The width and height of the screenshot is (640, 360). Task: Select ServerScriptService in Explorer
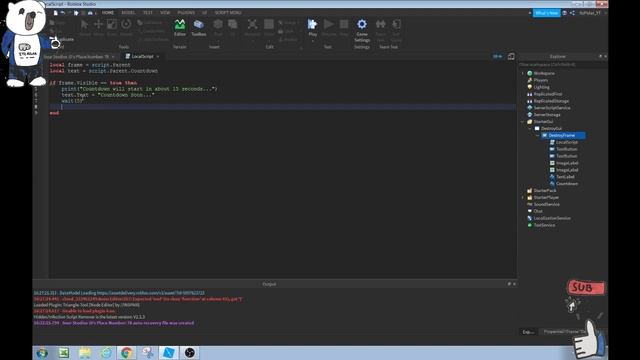point(552,108)
